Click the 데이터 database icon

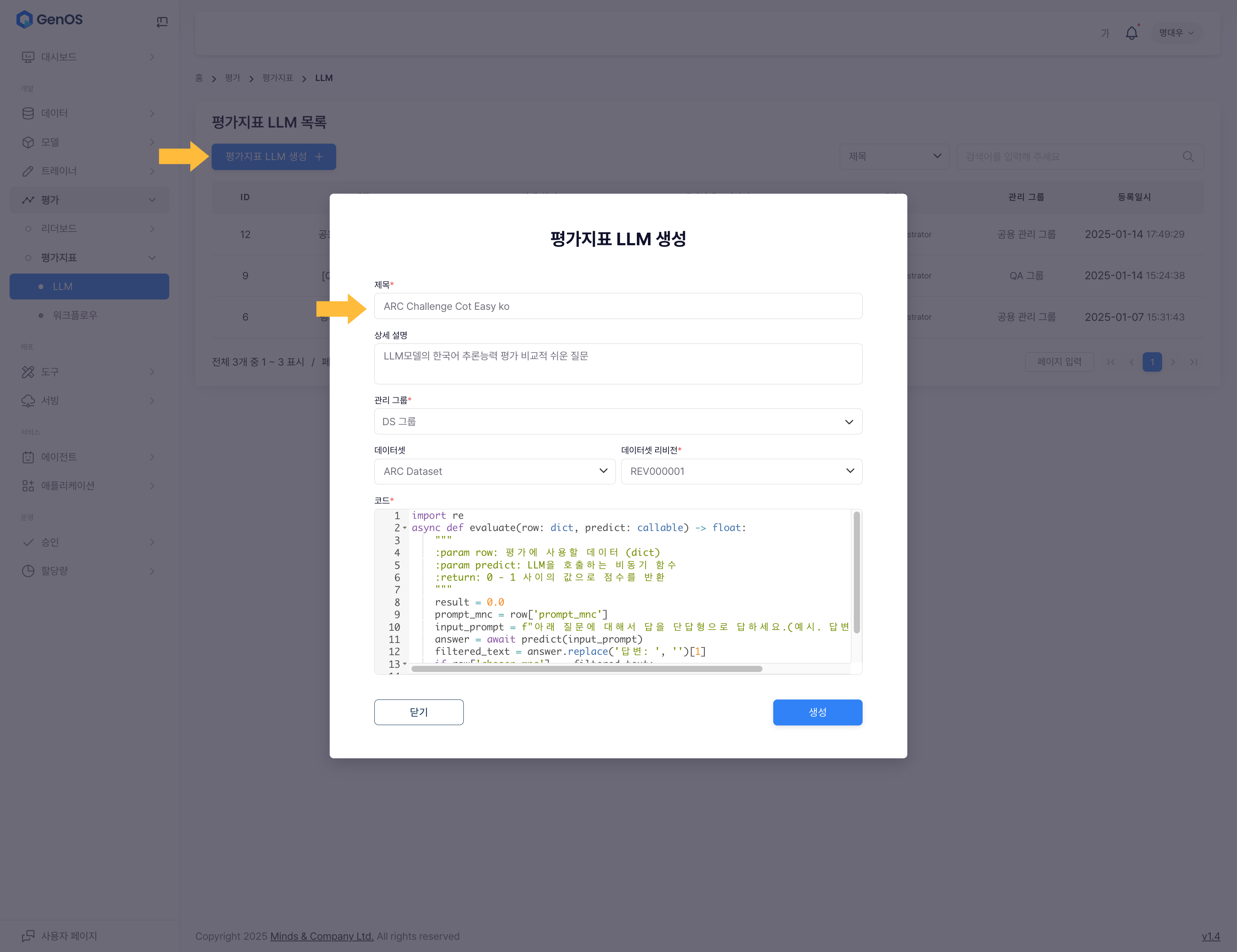point(28,113)
